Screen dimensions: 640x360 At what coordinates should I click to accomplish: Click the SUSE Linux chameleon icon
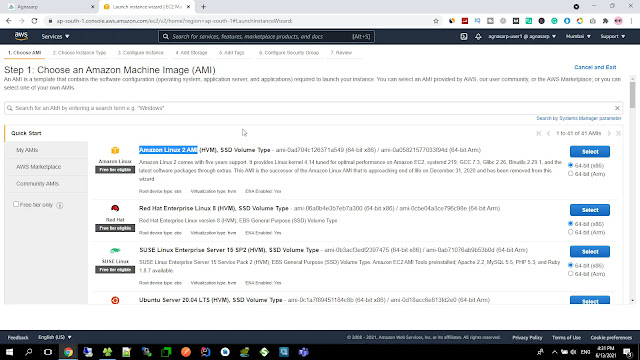click(115, 250)
